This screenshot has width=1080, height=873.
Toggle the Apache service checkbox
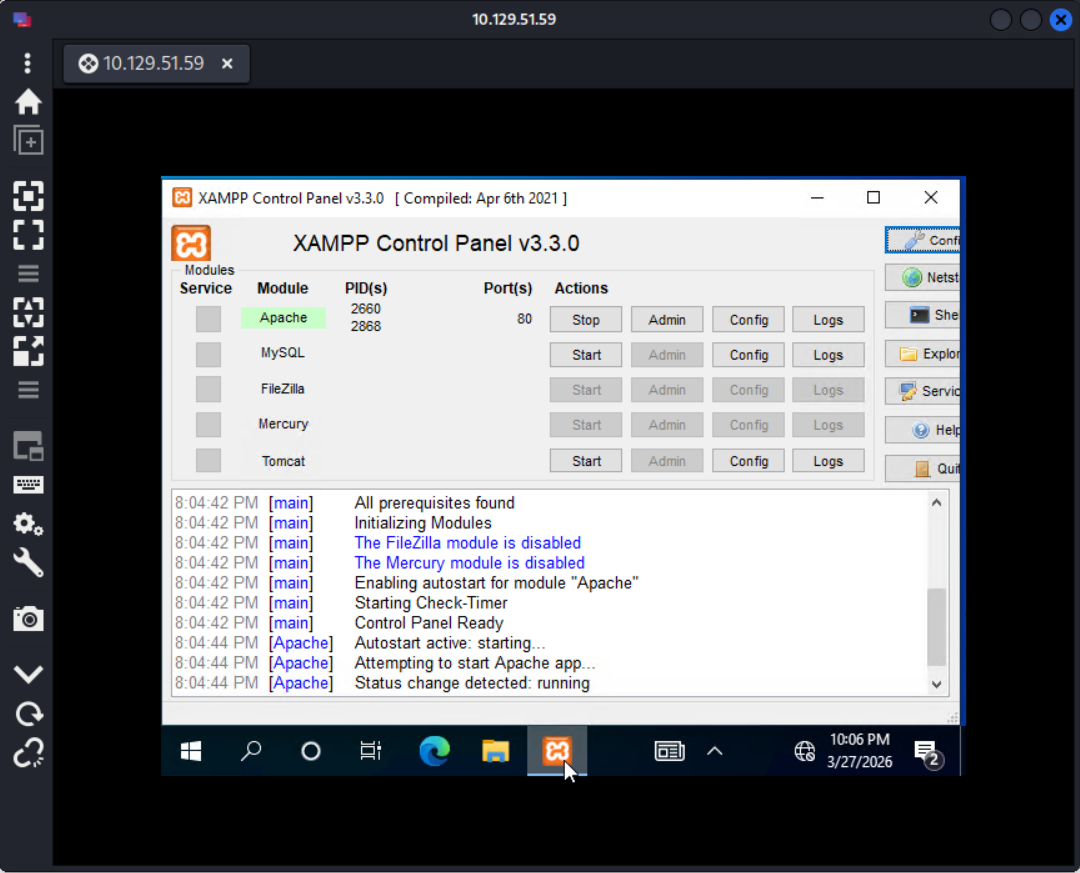(x=208, y=319)
